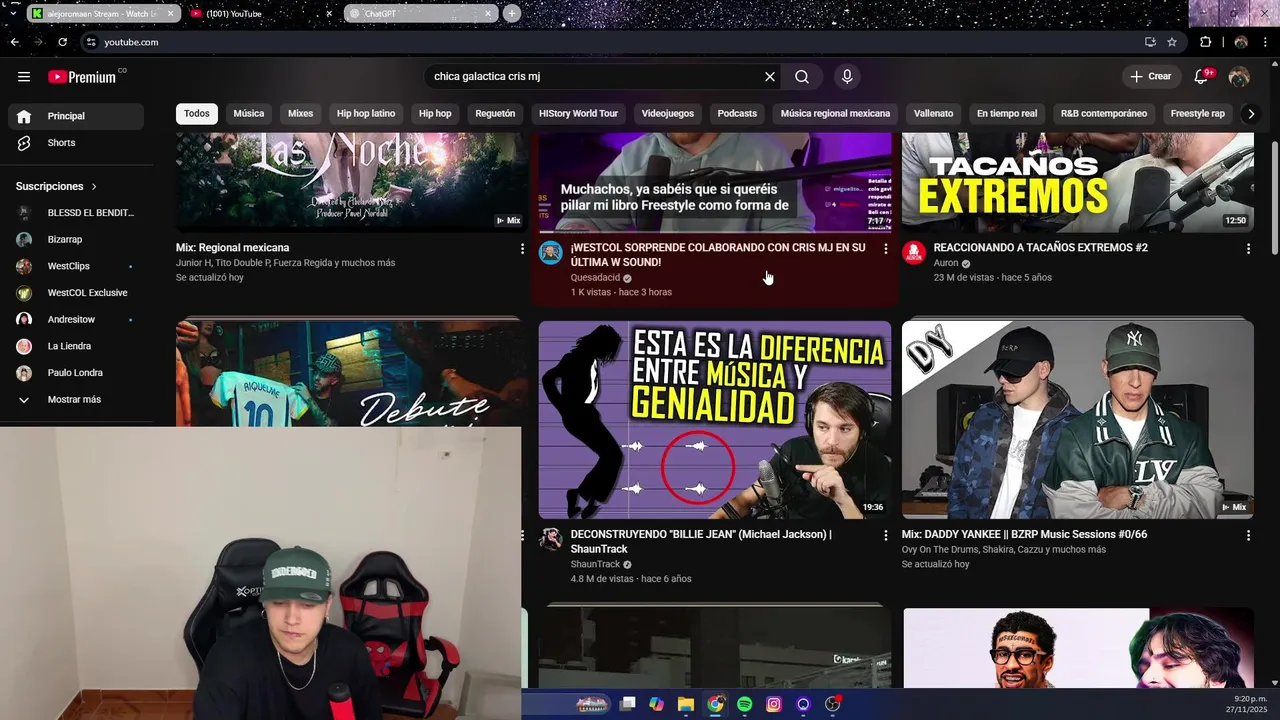Reload the page in Chrome
1280x720 pixels.
click(62, 42)
